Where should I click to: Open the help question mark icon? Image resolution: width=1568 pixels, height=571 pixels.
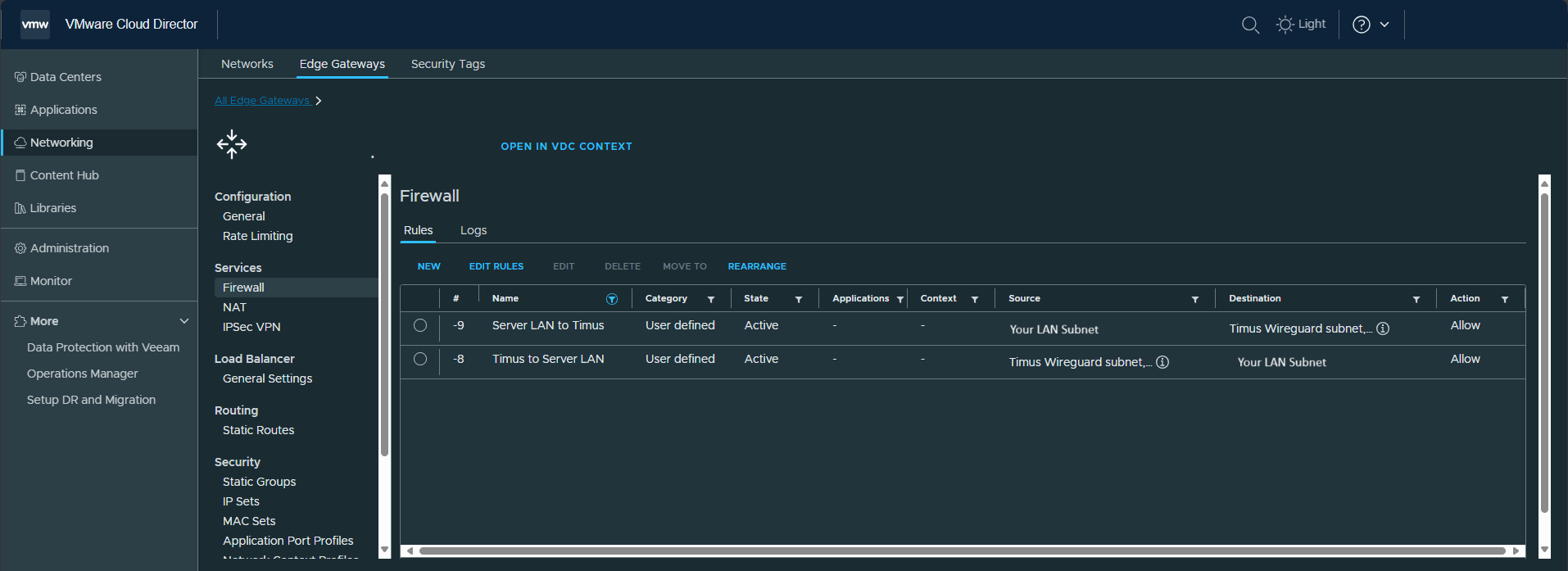pyautogui.click(x=1362, y=25)
